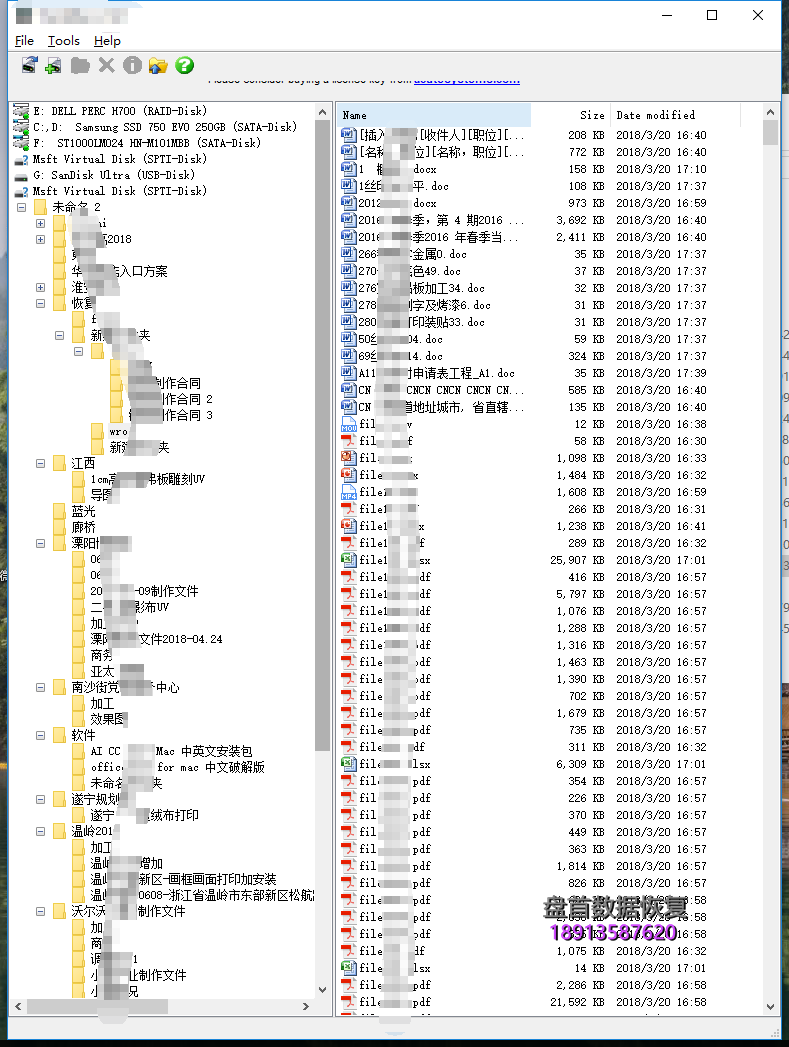The height and width of the screenshot is (1047, 789).
Task: Open the Help menu
Action: coord(107,41)
